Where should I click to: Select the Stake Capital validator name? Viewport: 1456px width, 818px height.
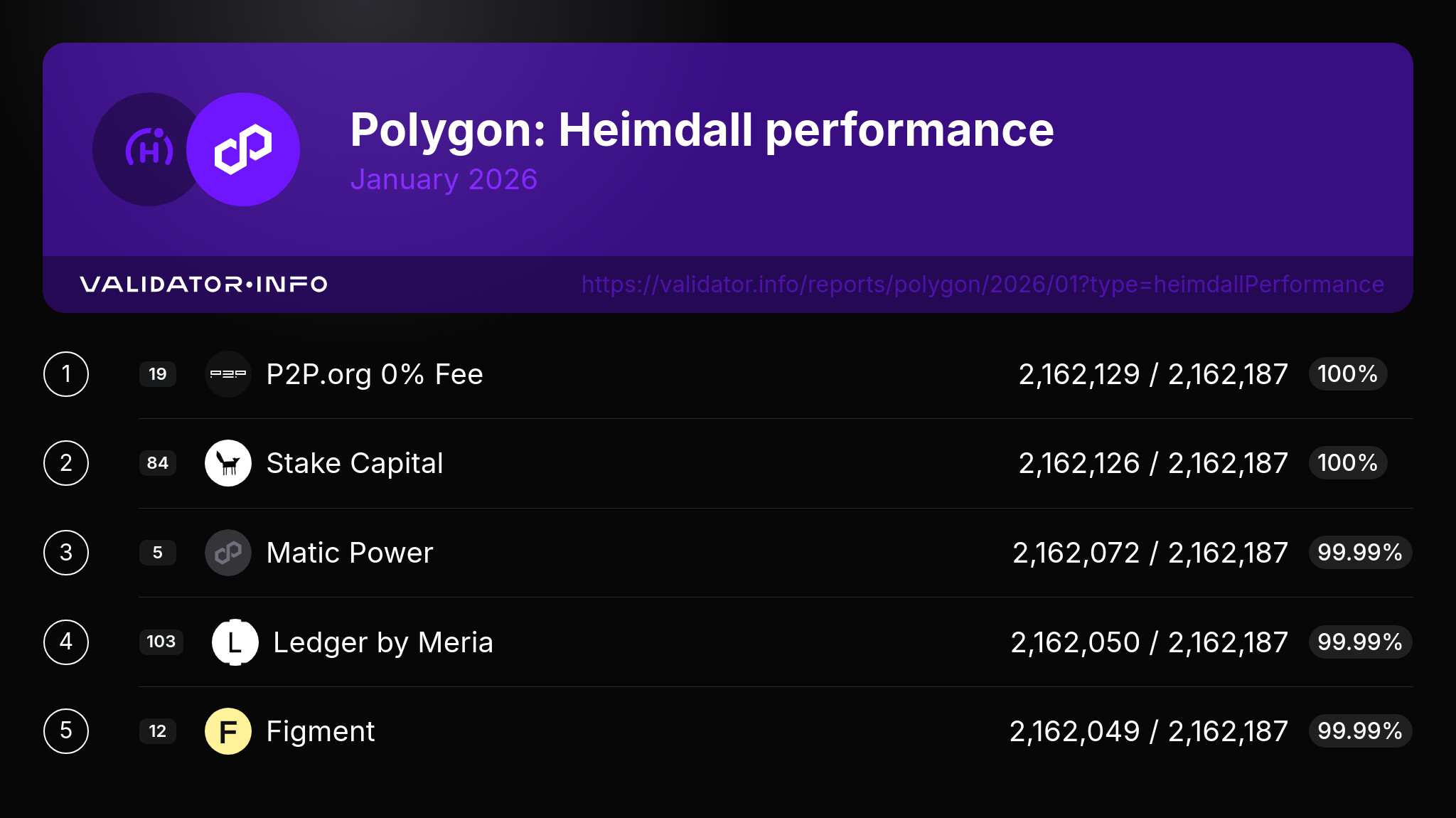click(x=355, y=463)
